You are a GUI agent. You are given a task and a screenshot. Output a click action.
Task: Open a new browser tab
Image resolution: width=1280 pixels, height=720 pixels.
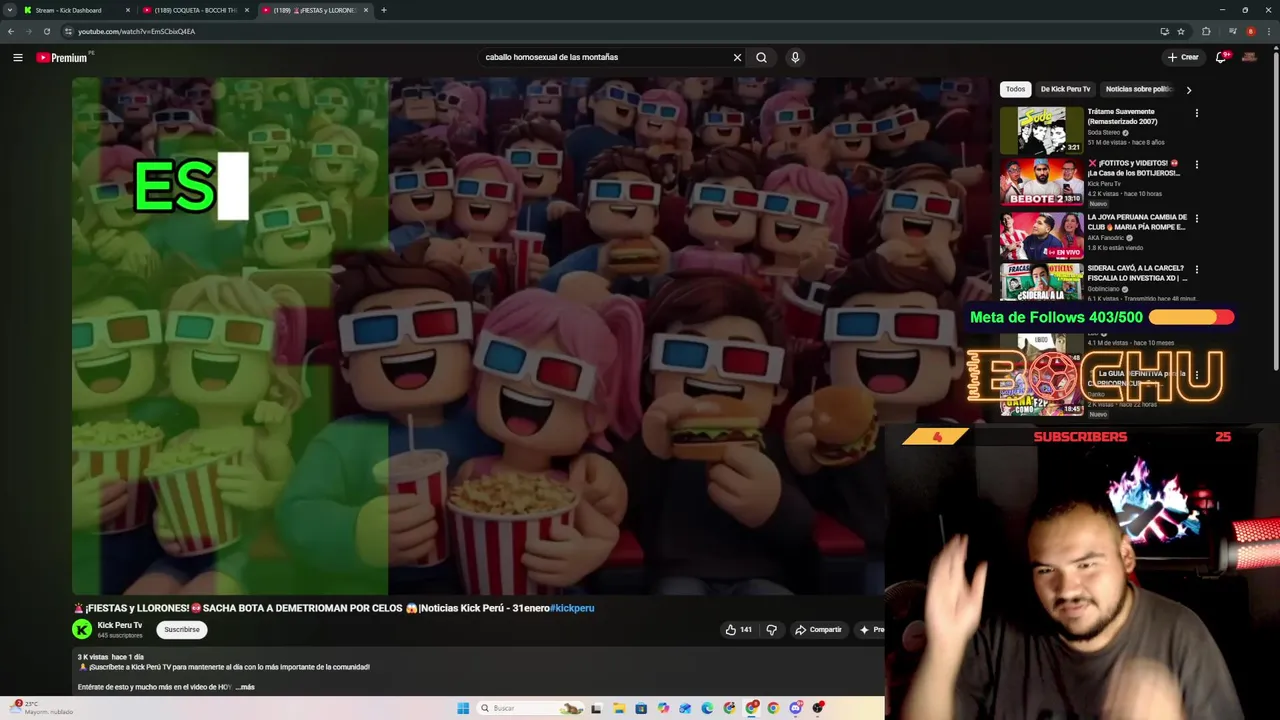click(384, 10)
